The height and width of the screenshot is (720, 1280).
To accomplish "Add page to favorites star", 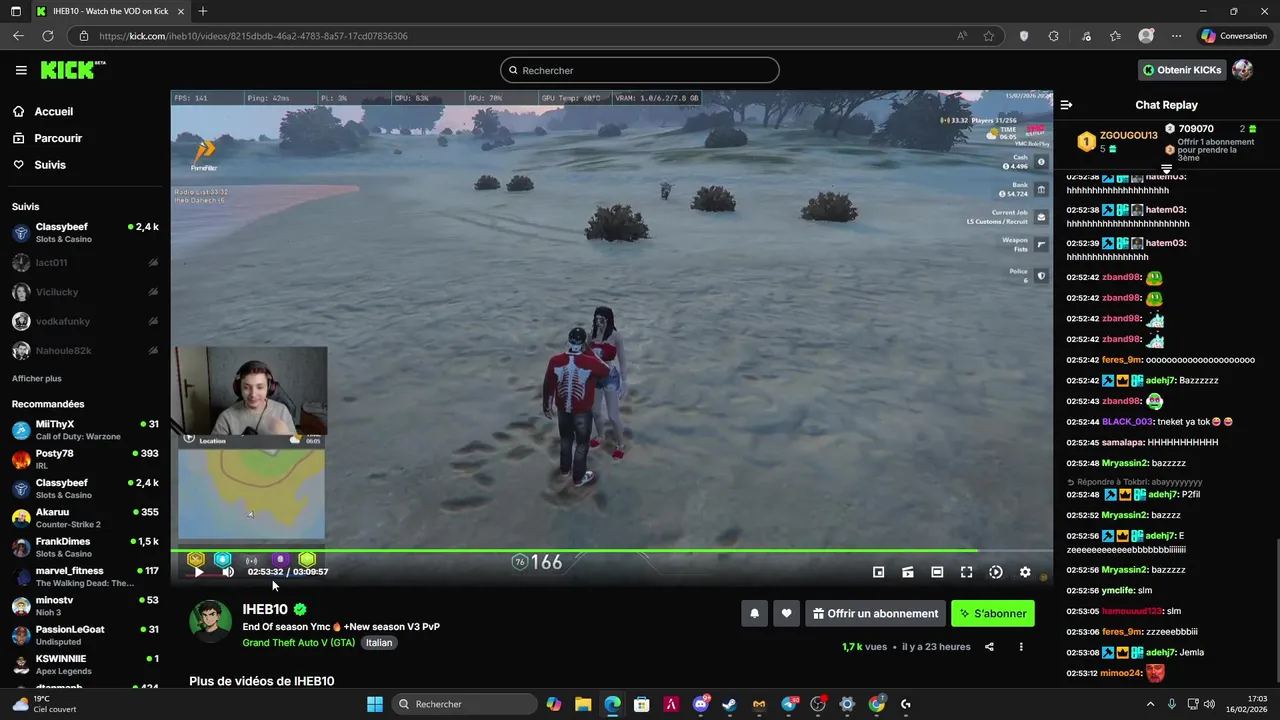I will pos(989,36).
